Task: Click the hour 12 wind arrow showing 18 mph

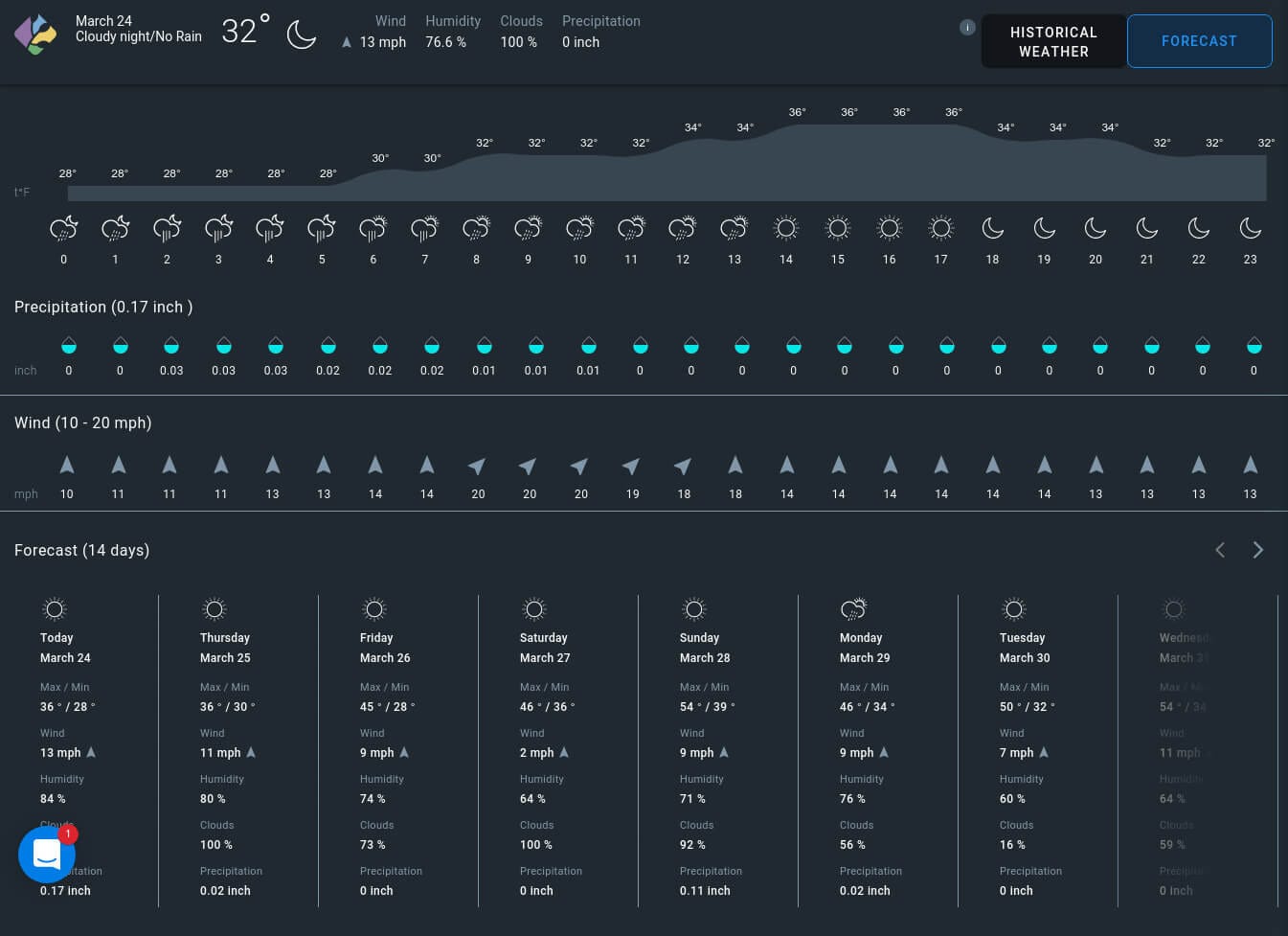Action: [683, 466]
